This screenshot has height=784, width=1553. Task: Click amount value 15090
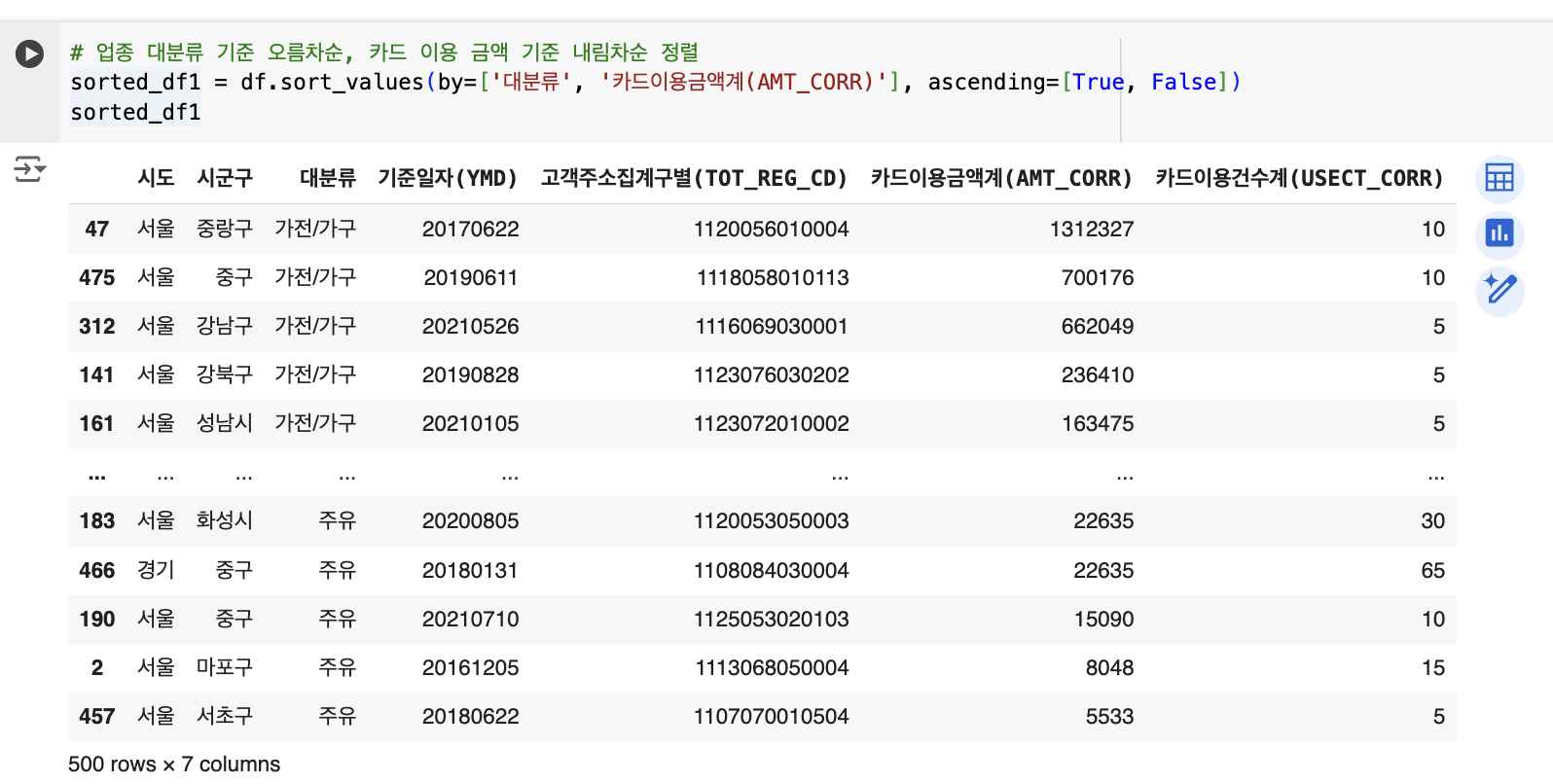(1103, 620)
